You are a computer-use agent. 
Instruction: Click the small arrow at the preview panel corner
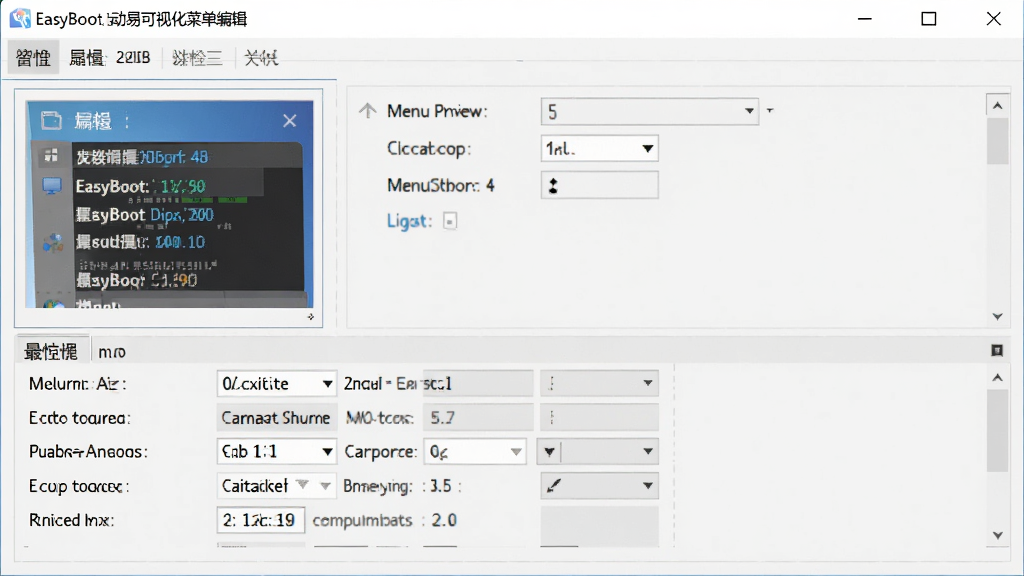click(311, 317)
